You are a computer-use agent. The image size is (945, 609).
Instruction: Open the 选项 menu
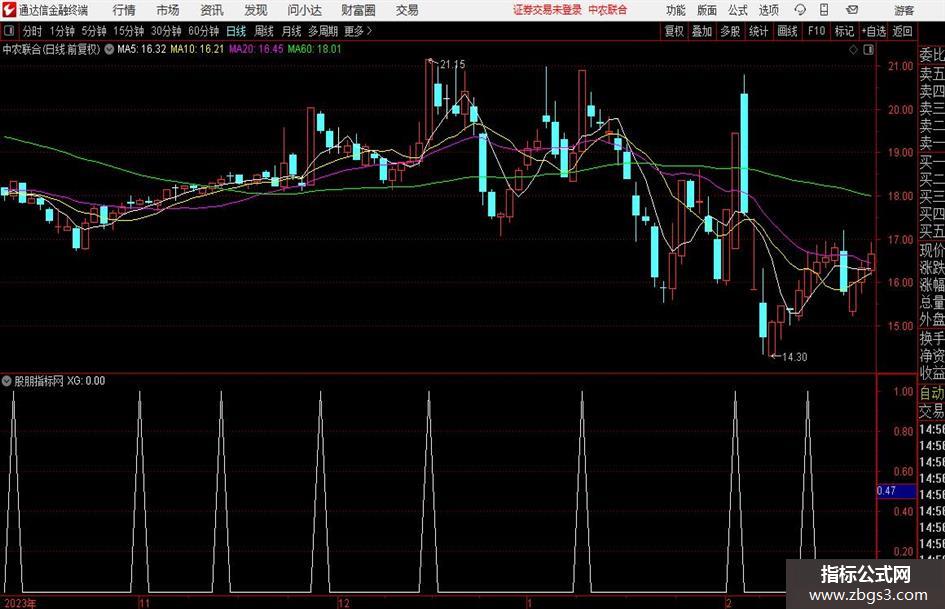click(x=768, y=10)
